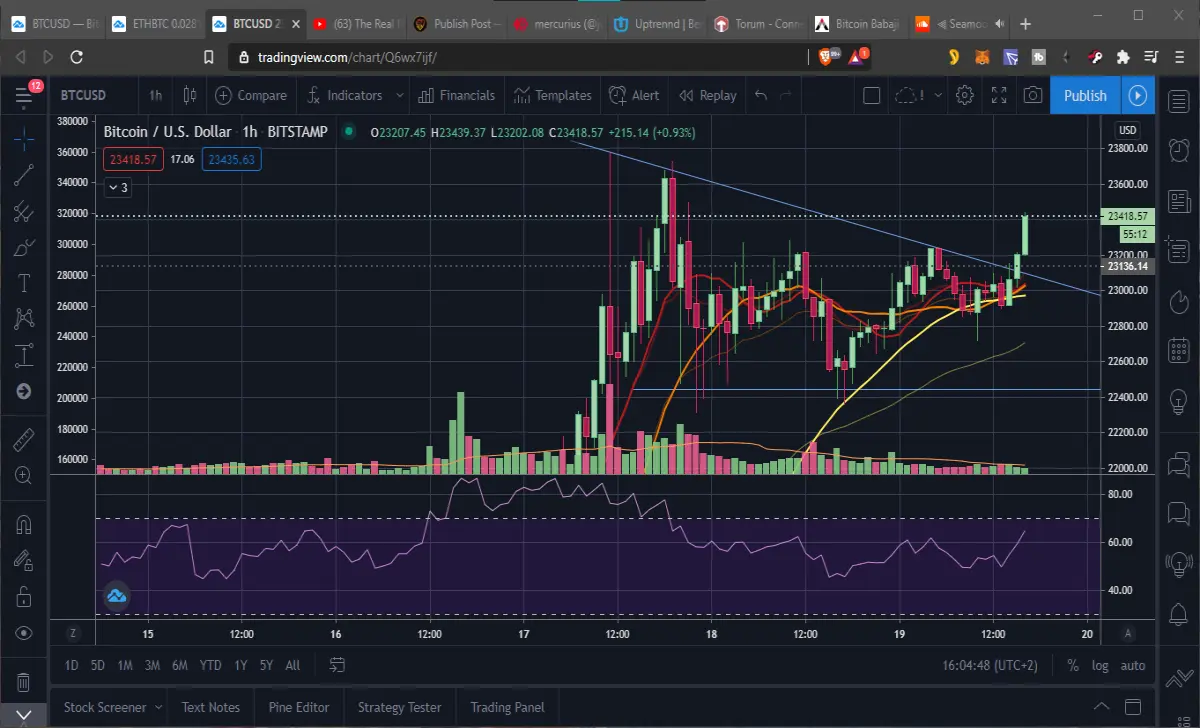Image resolution: width=1200 pixels, height=728 pixels.
Task: Click the Compare symbol button
Action: [251, 96]
